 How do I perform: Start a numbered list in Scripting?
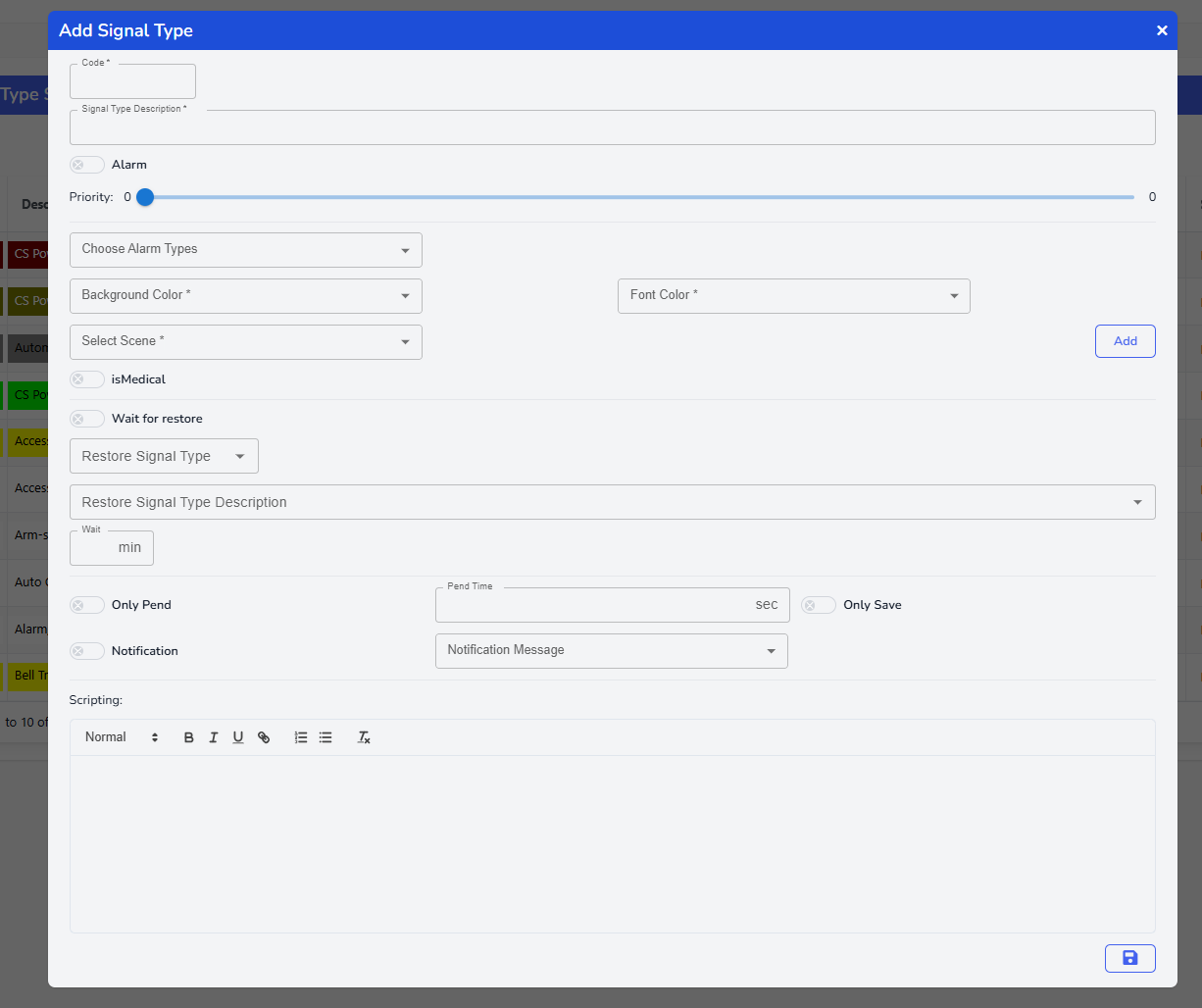coord(301,737)
